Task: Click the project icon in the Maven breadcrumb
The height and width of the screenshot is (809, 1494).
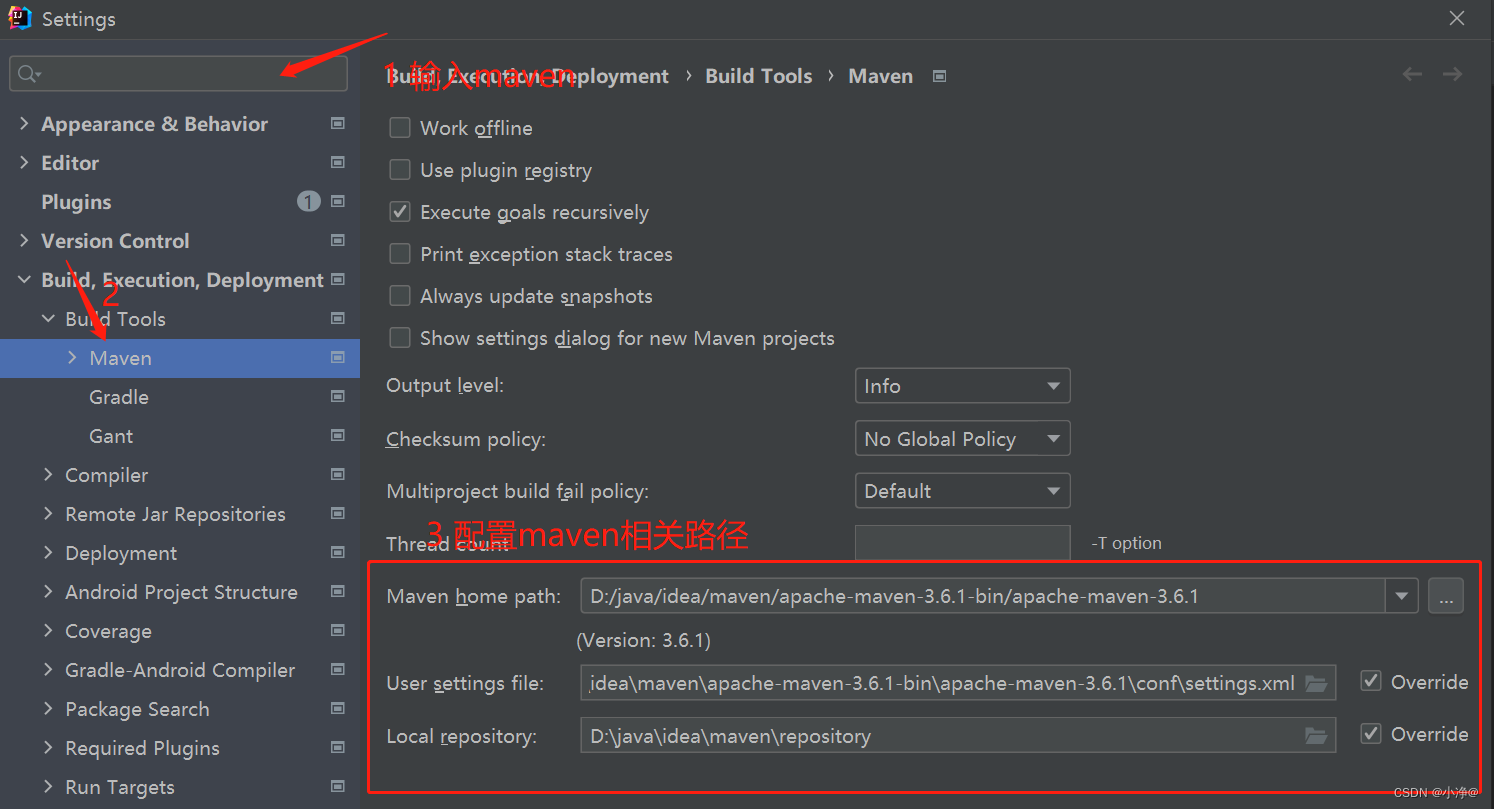Action: pos(939,76)
